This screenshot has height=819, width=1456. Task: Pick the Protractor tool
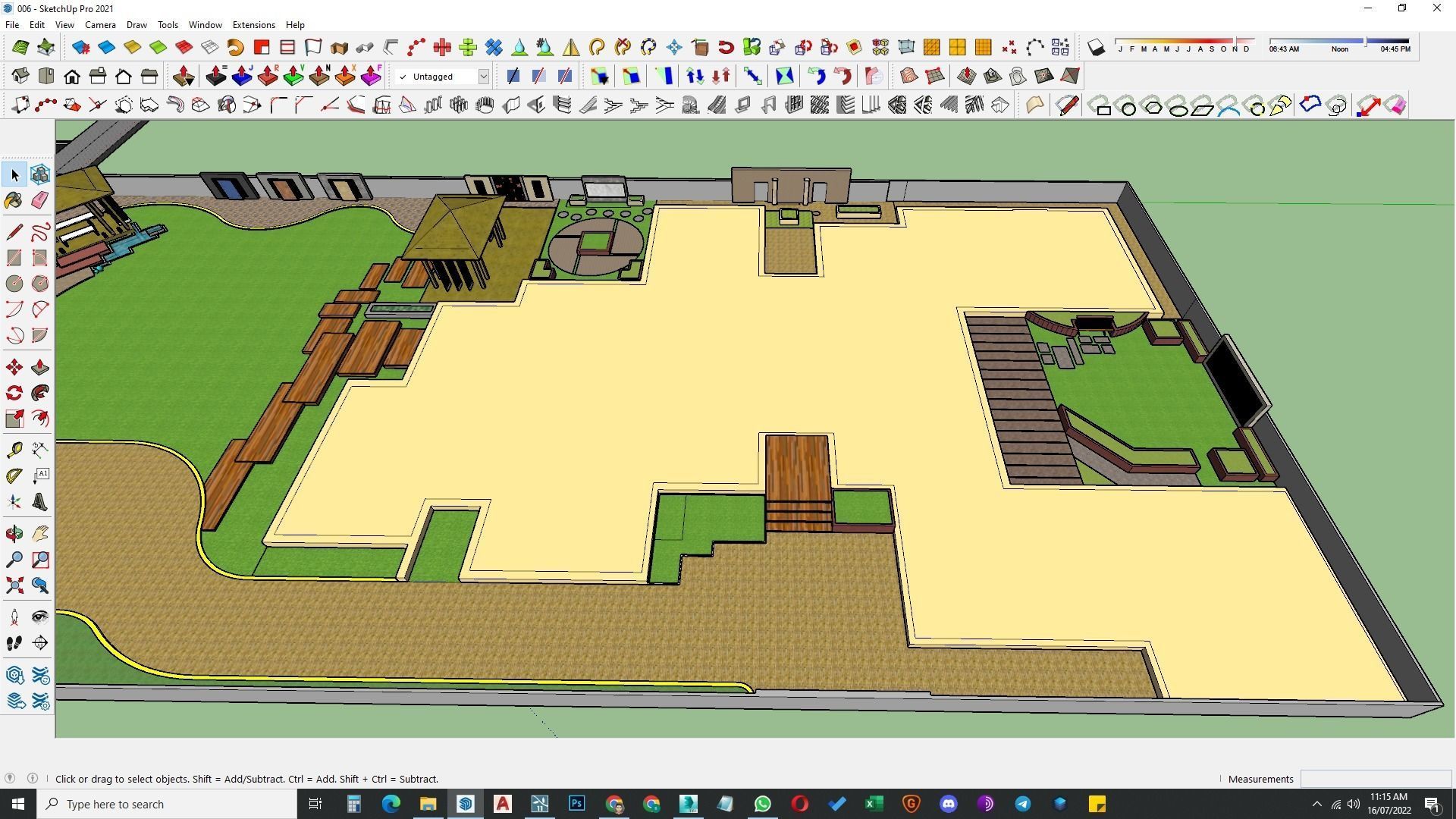coord(14,476)
